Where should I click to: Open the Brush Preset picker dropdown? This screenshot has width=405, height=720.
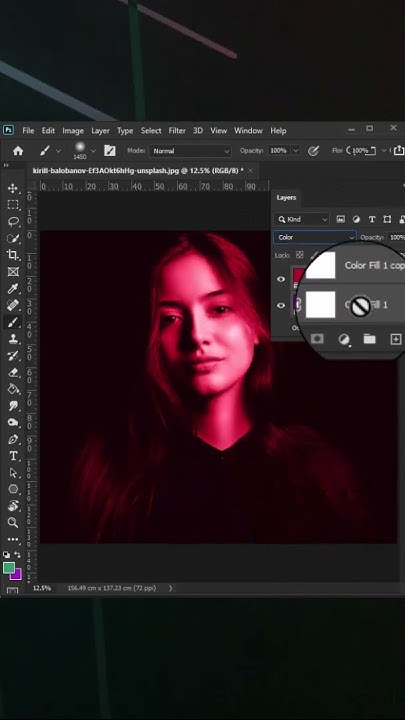click(x=93, y=151)
